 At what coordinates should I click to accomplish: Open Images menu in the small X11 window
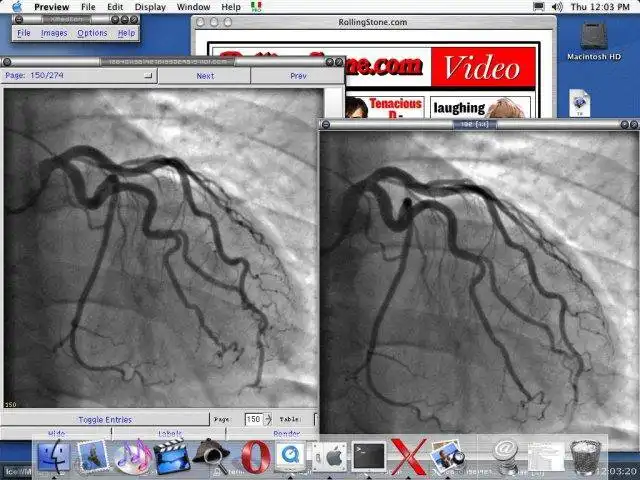(54, 33)
